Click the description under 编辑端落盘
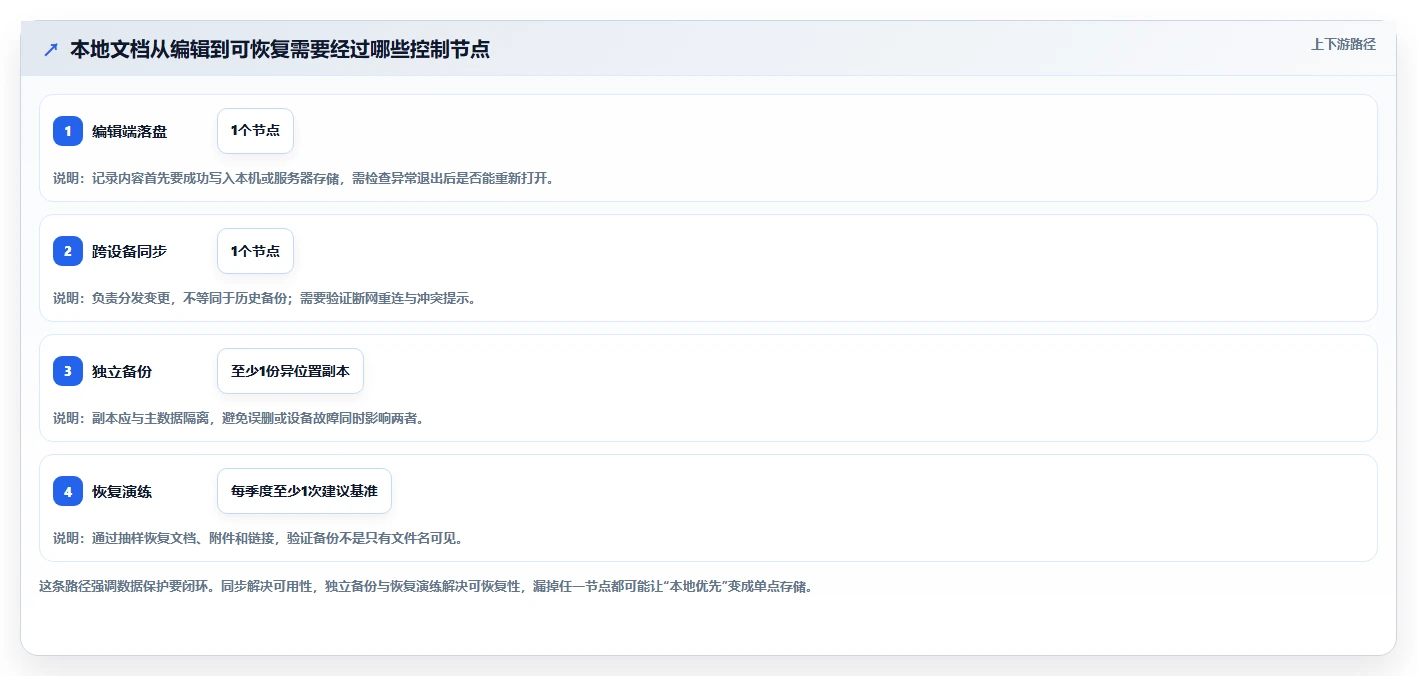The image size is (1417, 676). [303, 178]
